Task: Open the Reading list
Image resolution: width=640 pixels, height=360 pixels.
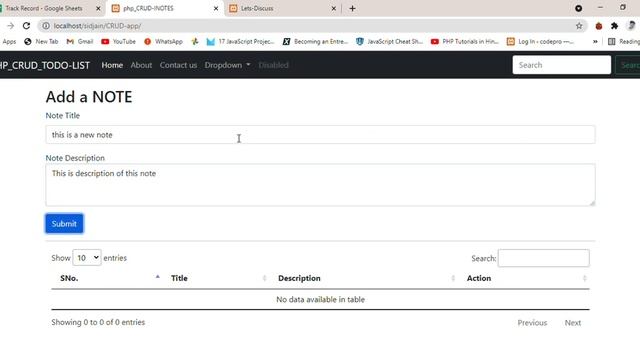Action: pos(624,42)
